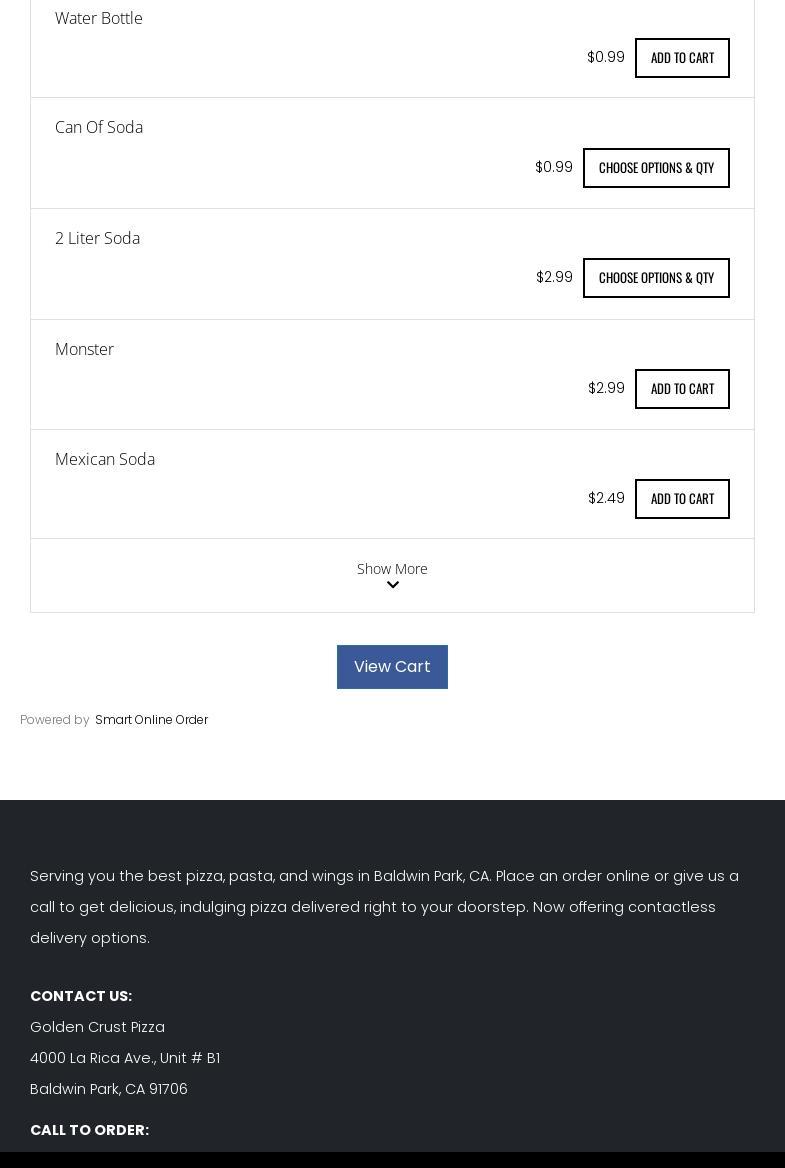
Task: Choose options and quantity for Can Of Soda
Action: [x=656, y=168]
